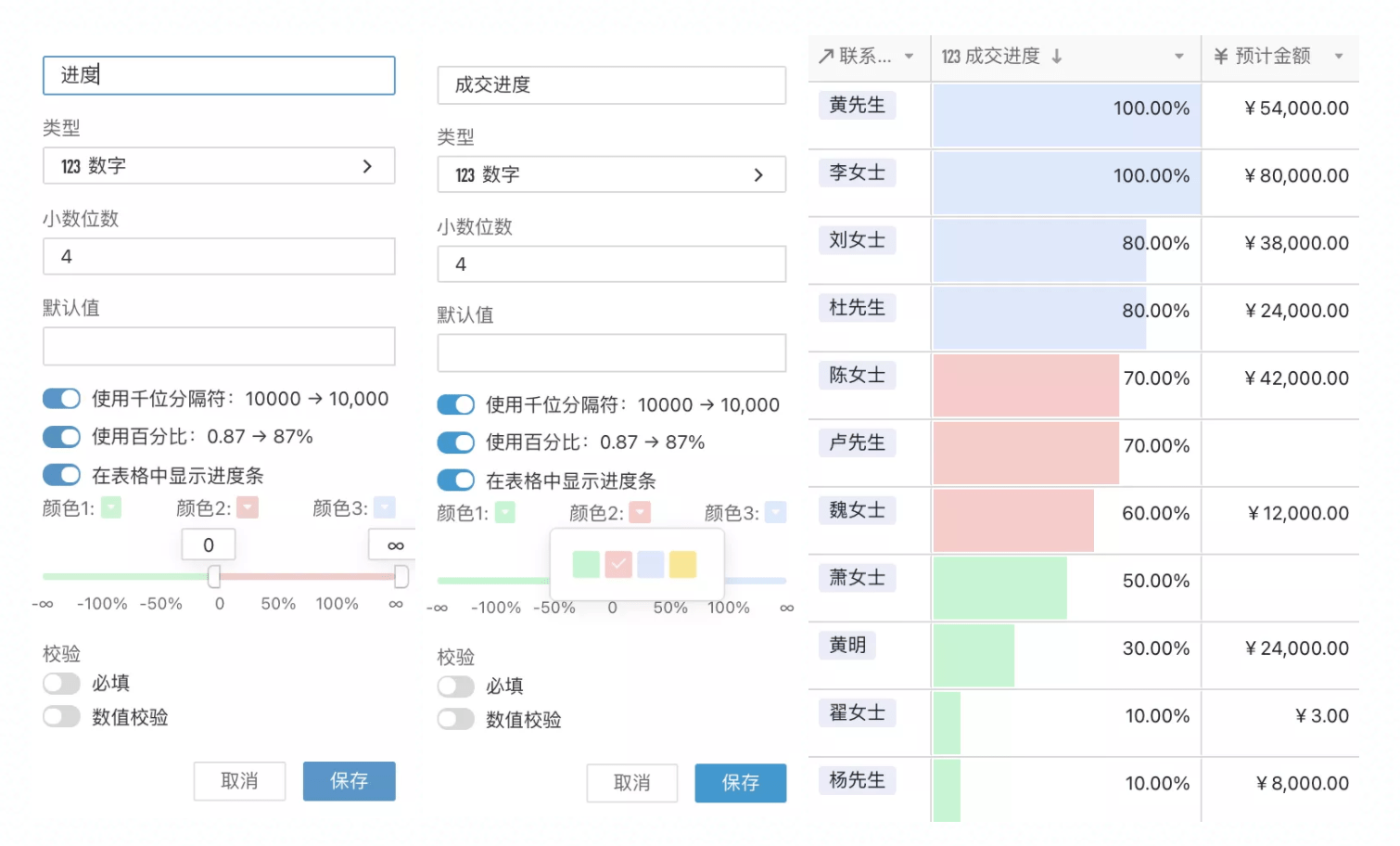Turn off percentage toggle in the 成交进度 panel
This screenshot has width=1400, height=846.
[455, 442]
